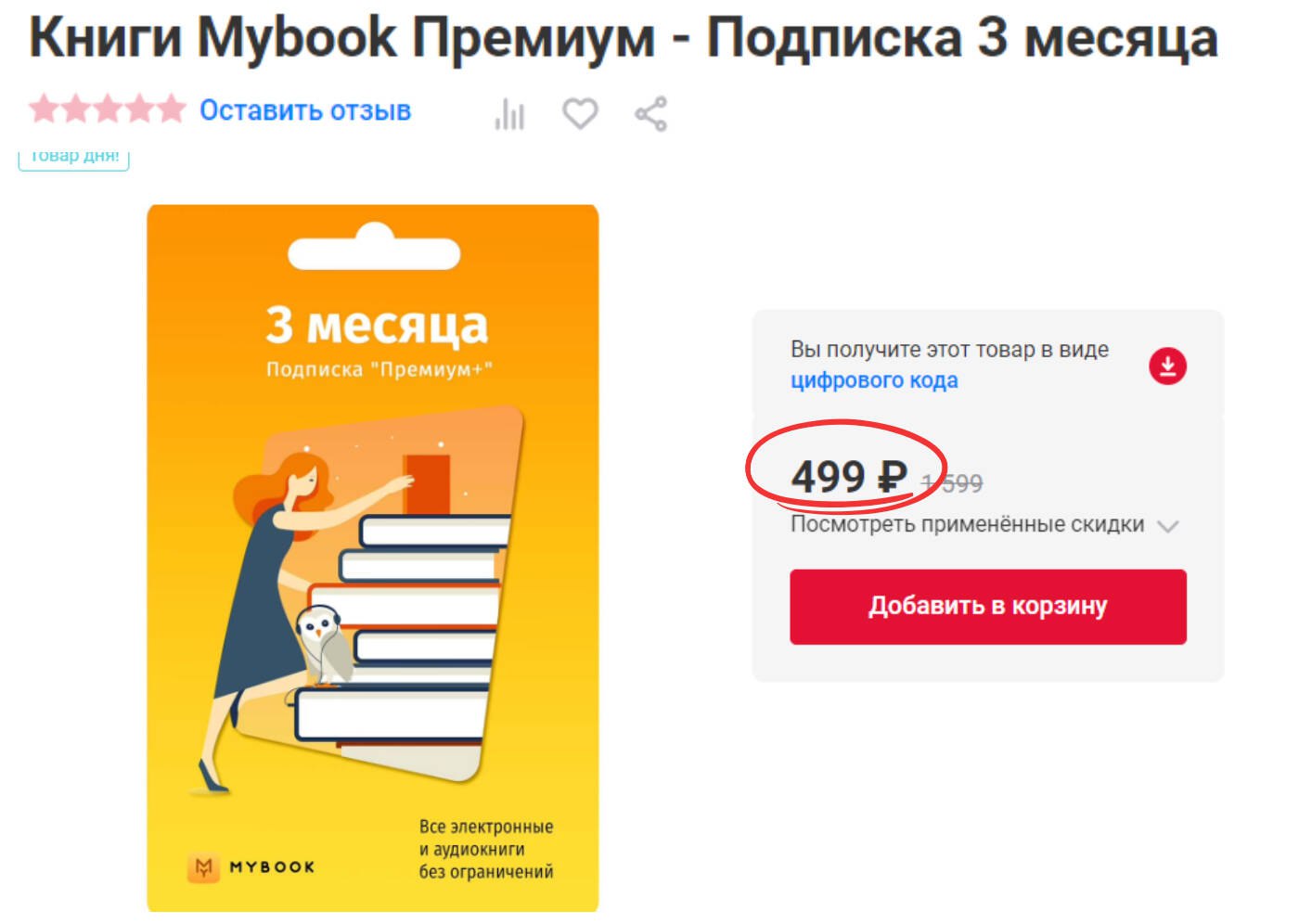Click Посмотреть применённые скидки text

point(967,524)
